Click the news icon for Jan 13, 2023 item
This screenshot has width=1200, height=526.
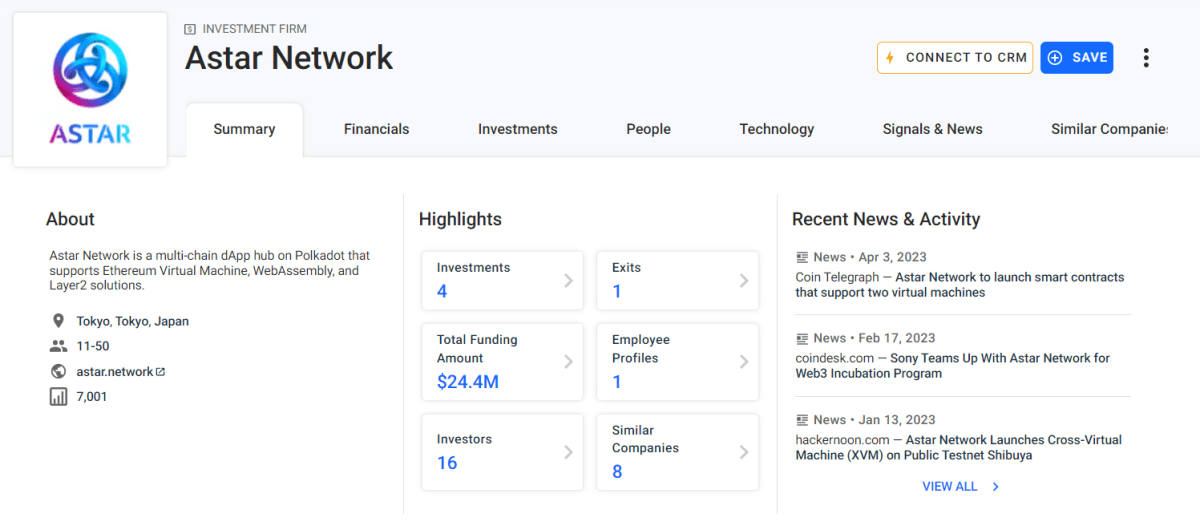pyautogui.click(x=802, y=420)
